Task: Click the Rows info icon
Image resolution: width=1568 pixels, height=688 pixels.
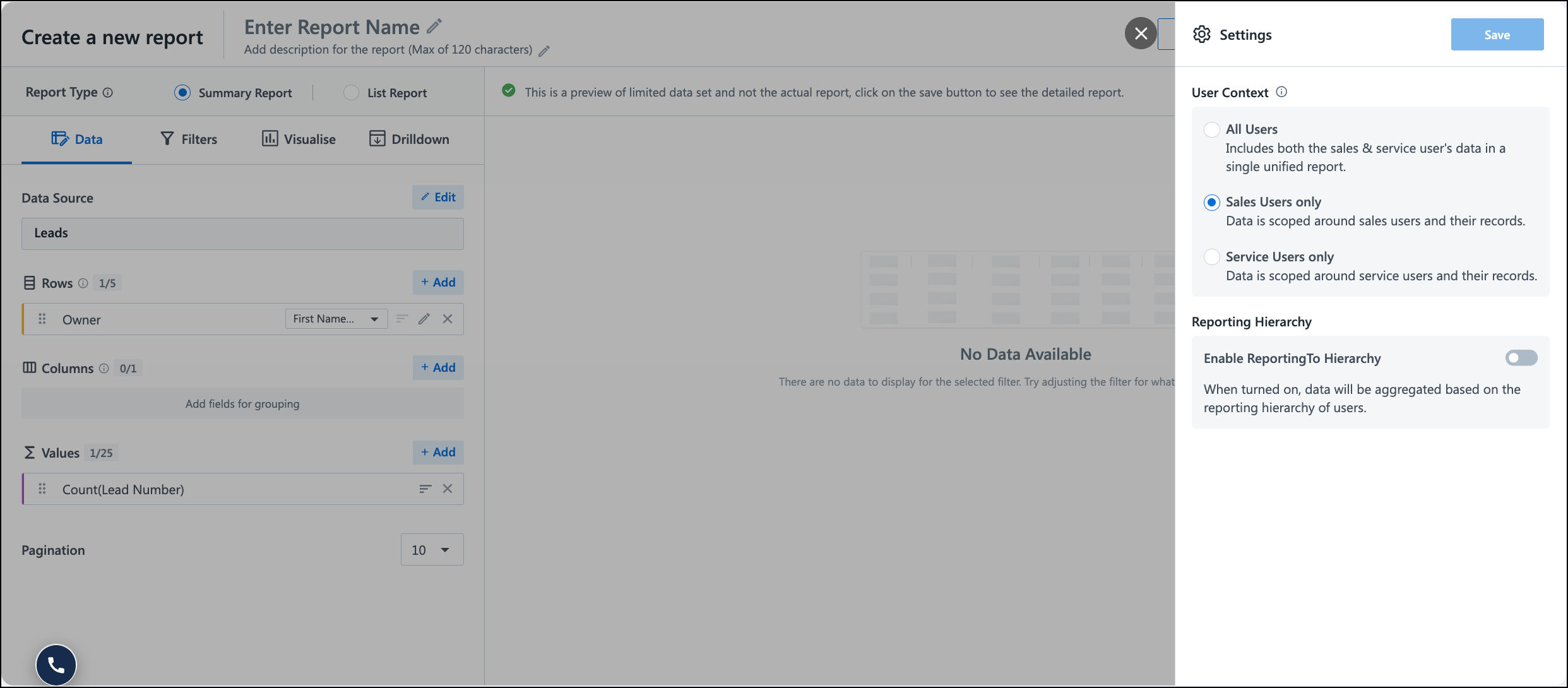Action: click(83, 283)
